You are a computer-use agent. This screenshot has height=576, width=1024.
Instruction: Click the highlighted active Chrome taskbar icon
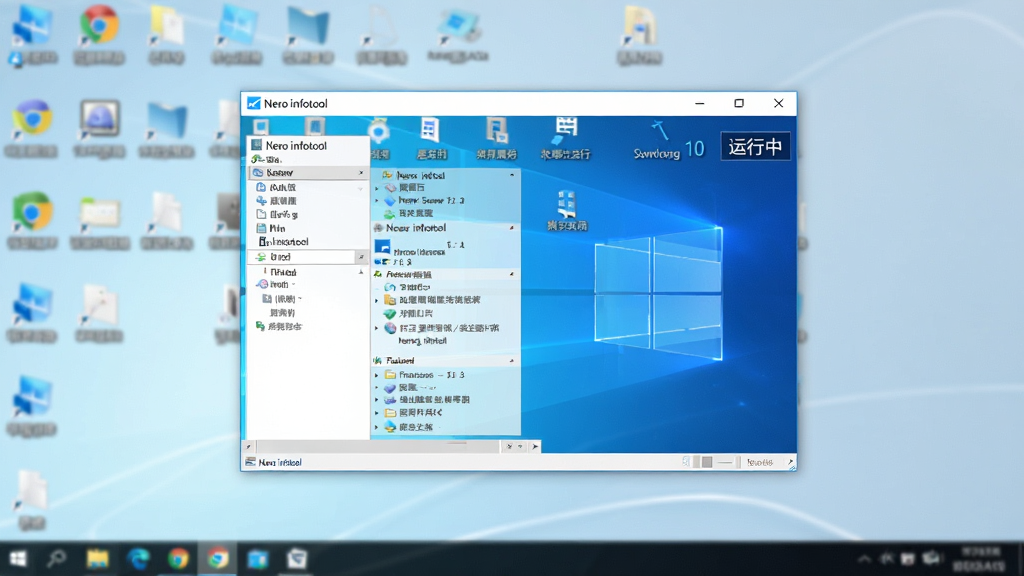point(218,559)
